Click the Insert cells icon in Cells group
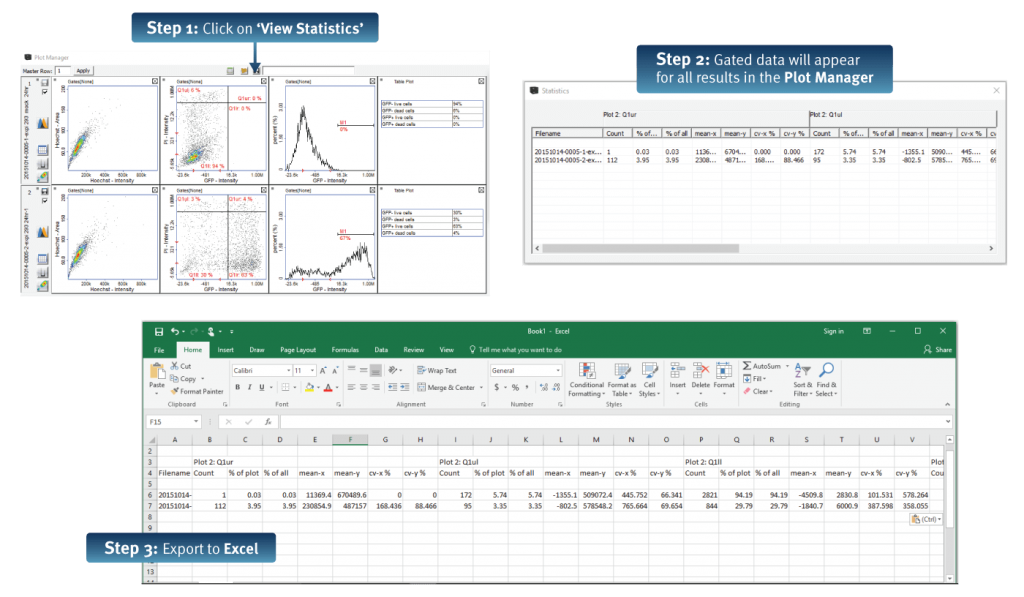1024x597 pixels. point(677,372)
